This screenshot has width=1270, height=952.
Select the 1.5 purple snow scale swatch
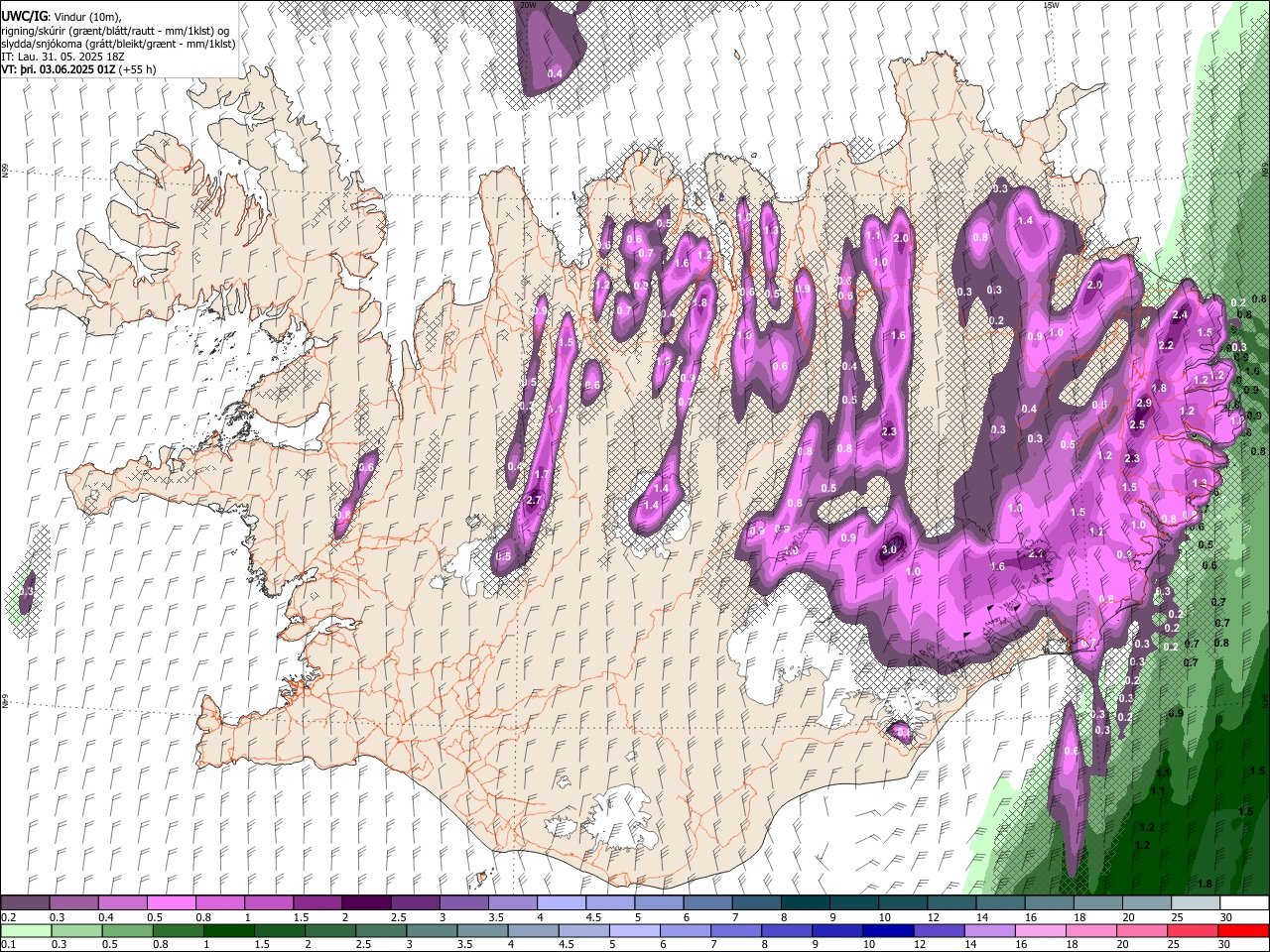317,903
